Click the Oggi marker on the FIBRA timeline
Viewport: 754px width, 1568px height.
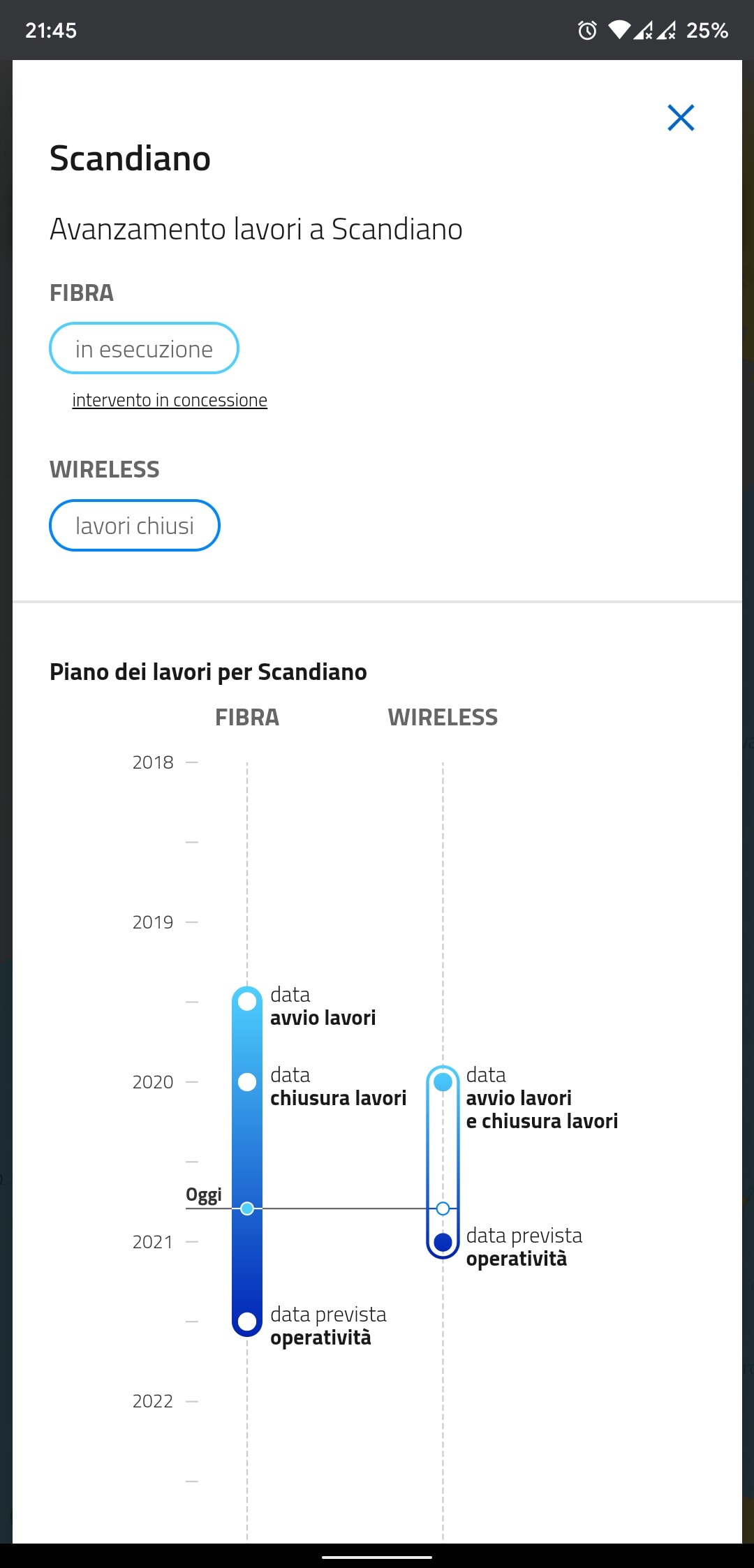click(247, 1208)
